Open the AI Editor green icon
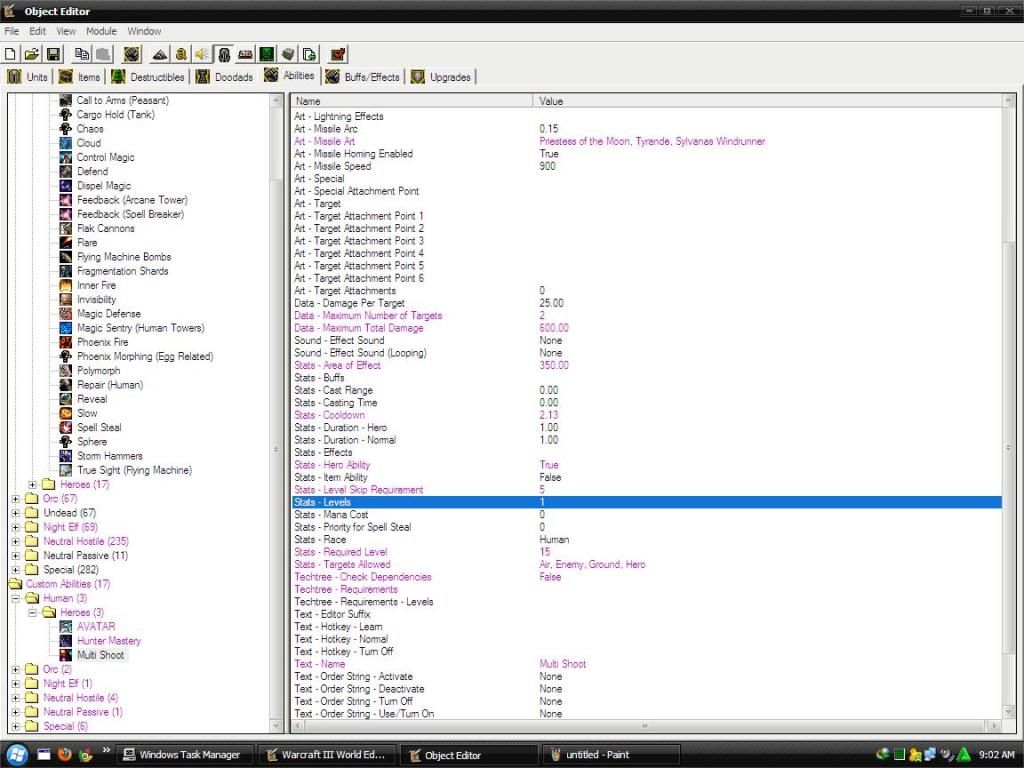The height and width of the screenshot is (768, 1024). click(x=266, y=54)
